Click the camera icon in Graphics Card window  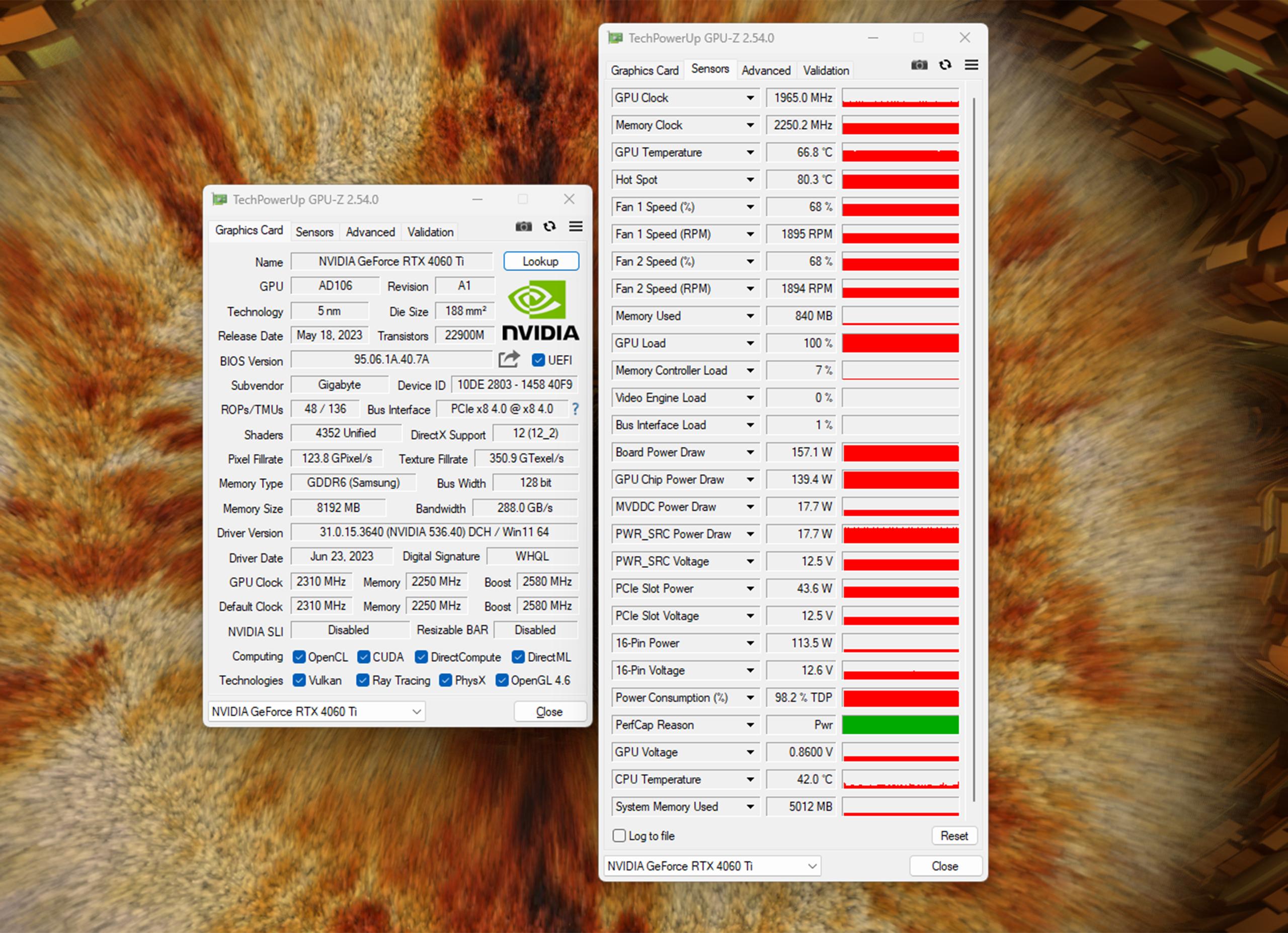point(523,226)
